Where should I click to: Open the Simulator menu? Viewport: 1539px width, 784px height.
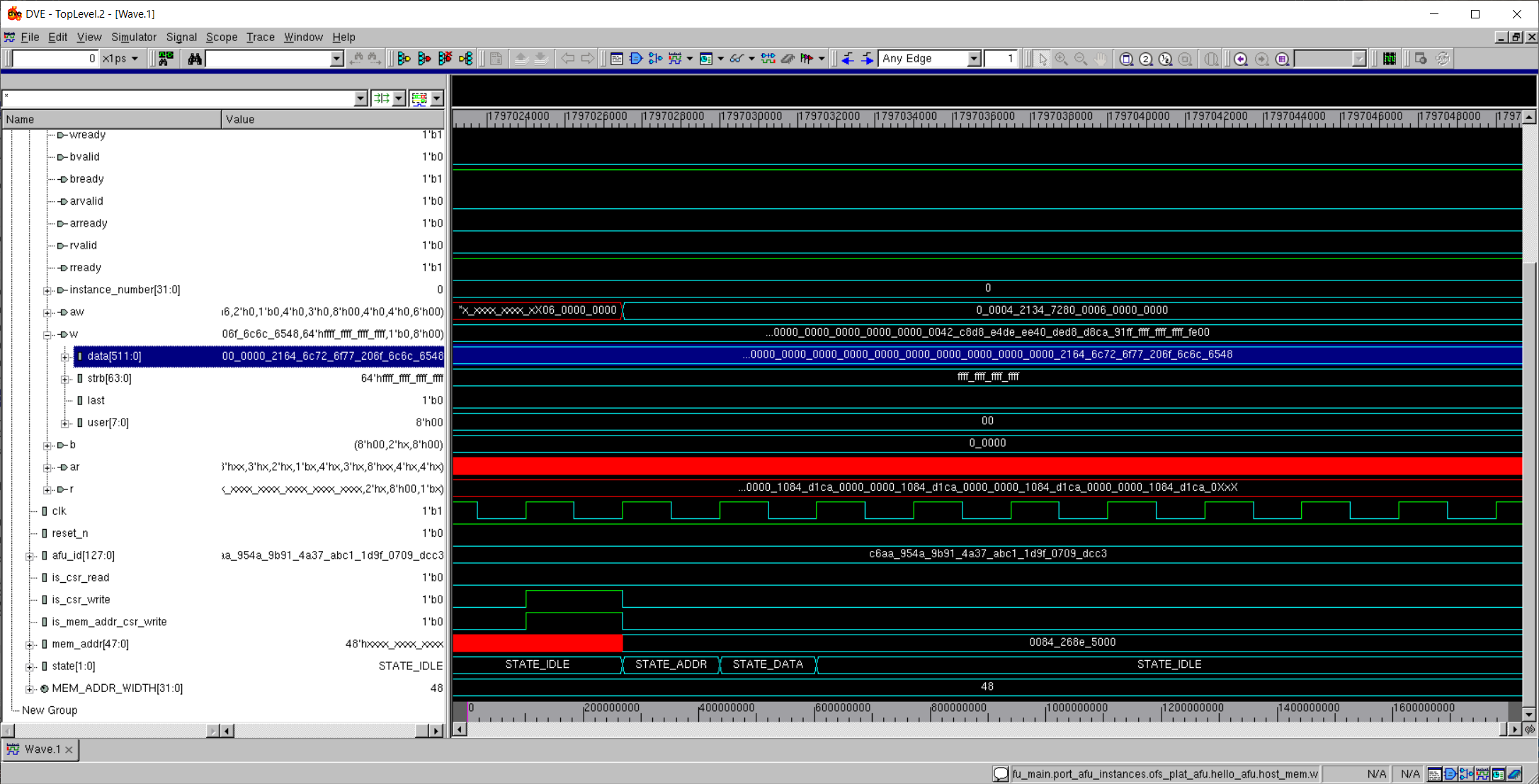tap(133, 37)
